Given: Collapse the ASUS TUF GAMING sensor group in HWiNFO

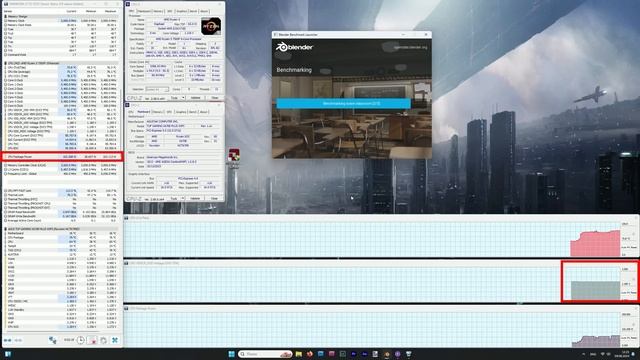Looking at the screenshot, I should click(x=5, y=229).
